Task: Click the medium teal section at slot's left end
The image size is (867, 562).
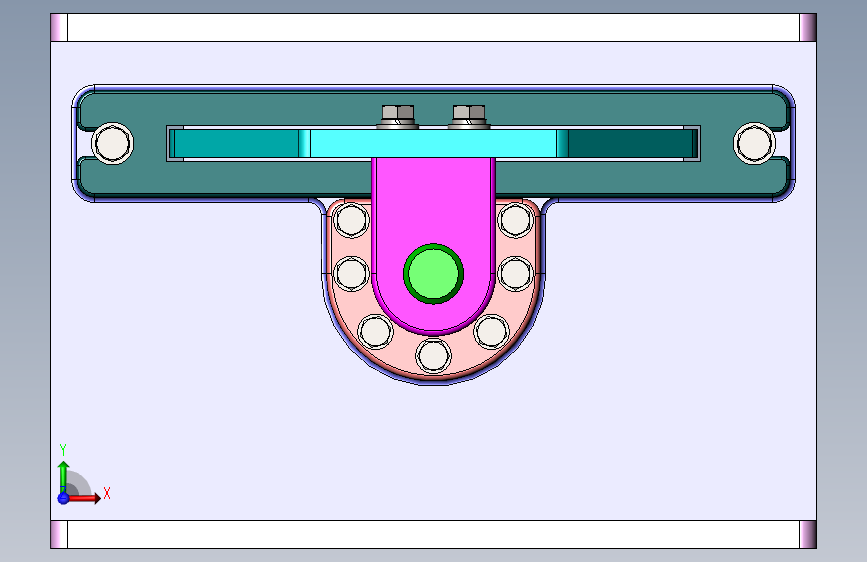Action: [x=237, y=143]
